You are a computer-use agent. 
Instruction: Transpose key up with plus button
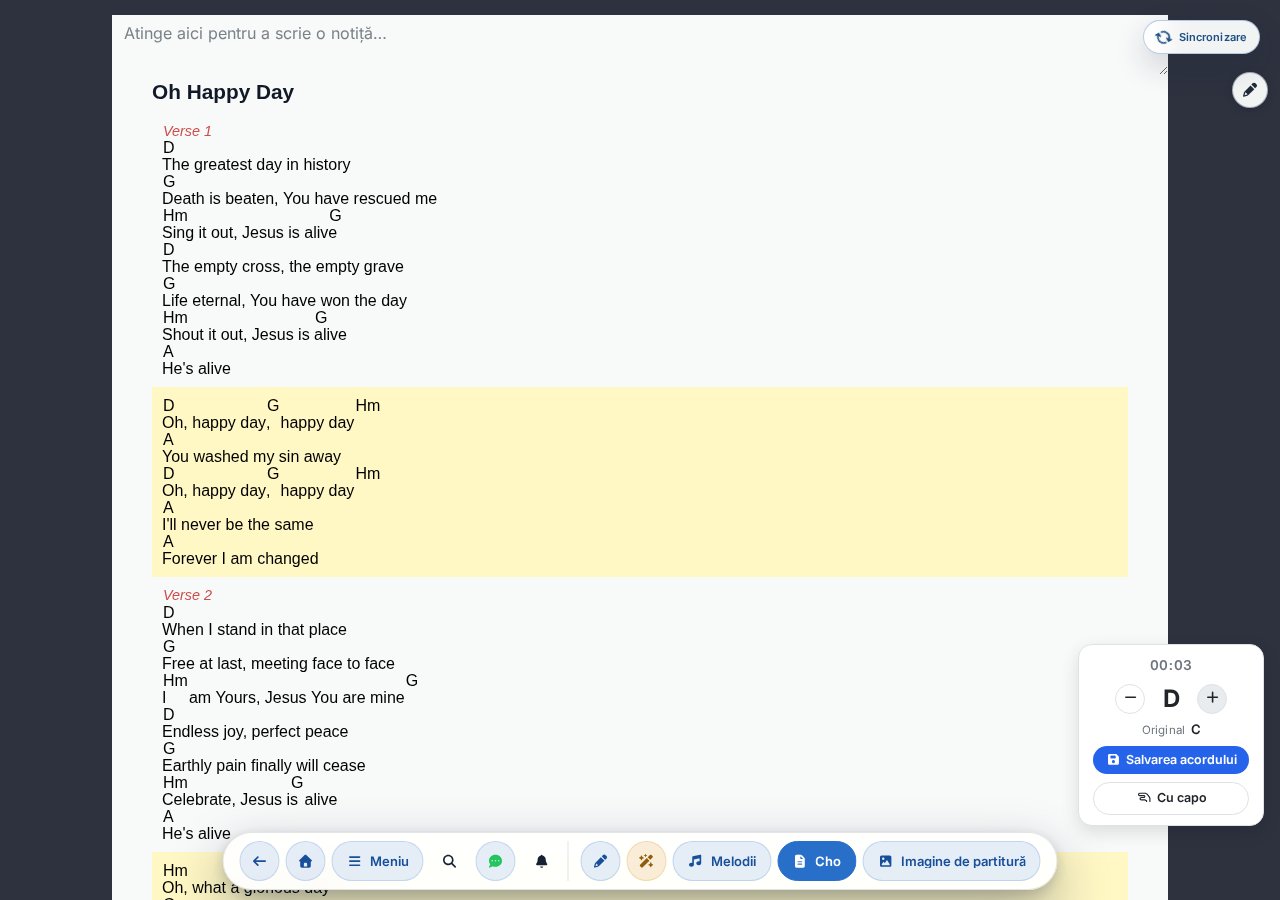click(x=1212, y=698)
